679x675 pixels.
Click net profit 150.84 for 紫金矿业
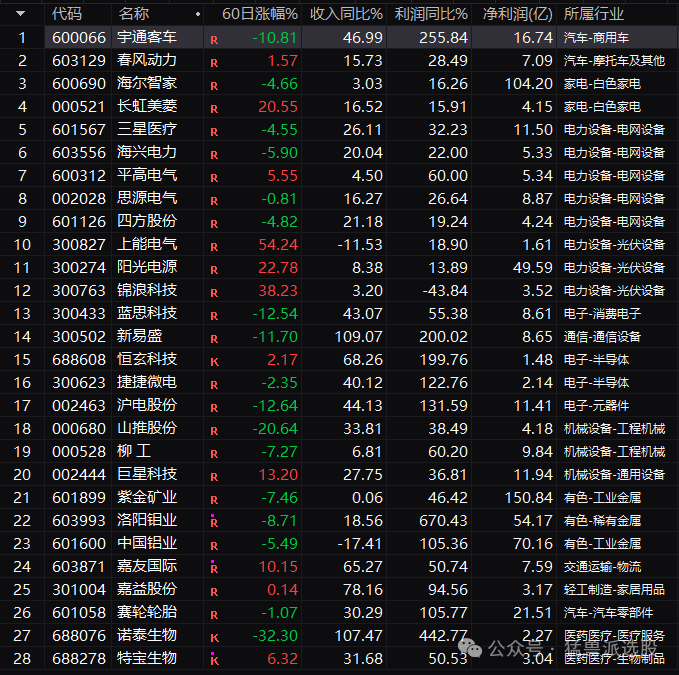click(529, 497)
